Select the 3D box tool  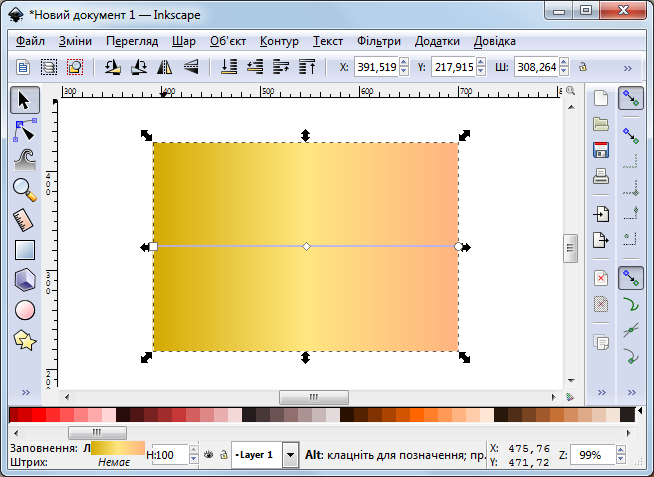point(25,280)
